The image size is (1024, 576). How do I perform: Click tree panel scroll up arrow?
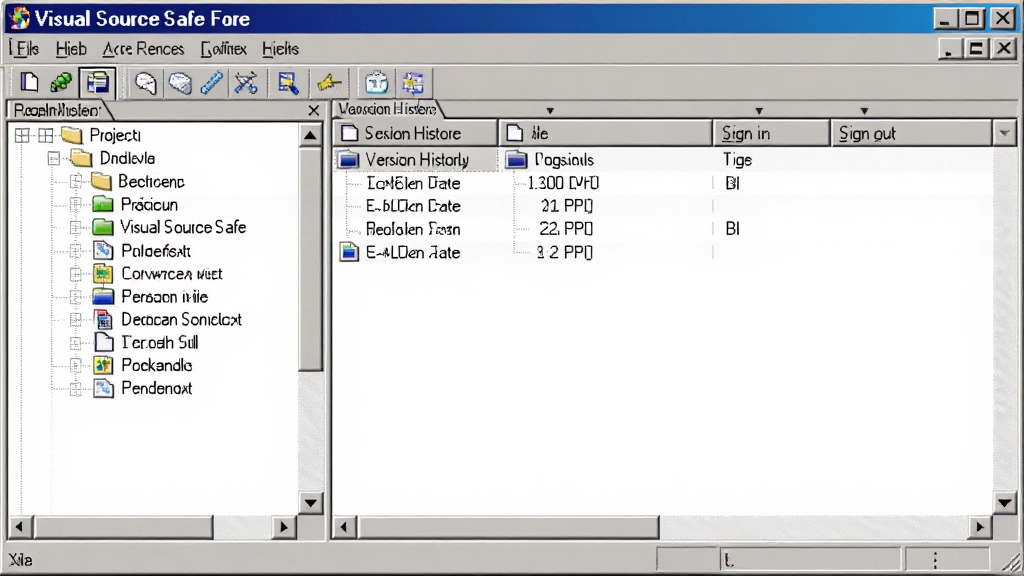[311, 136]
